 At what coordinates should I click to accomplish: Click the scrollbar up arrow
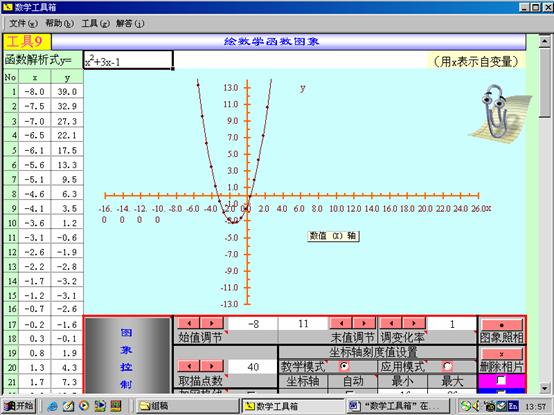point(544,41)
